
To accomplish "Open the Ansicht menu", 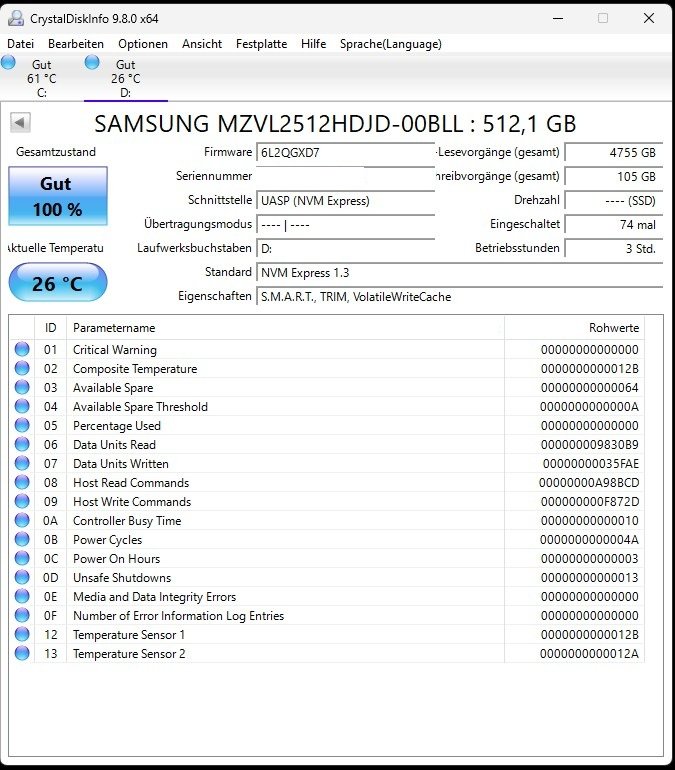I will 202,44.
